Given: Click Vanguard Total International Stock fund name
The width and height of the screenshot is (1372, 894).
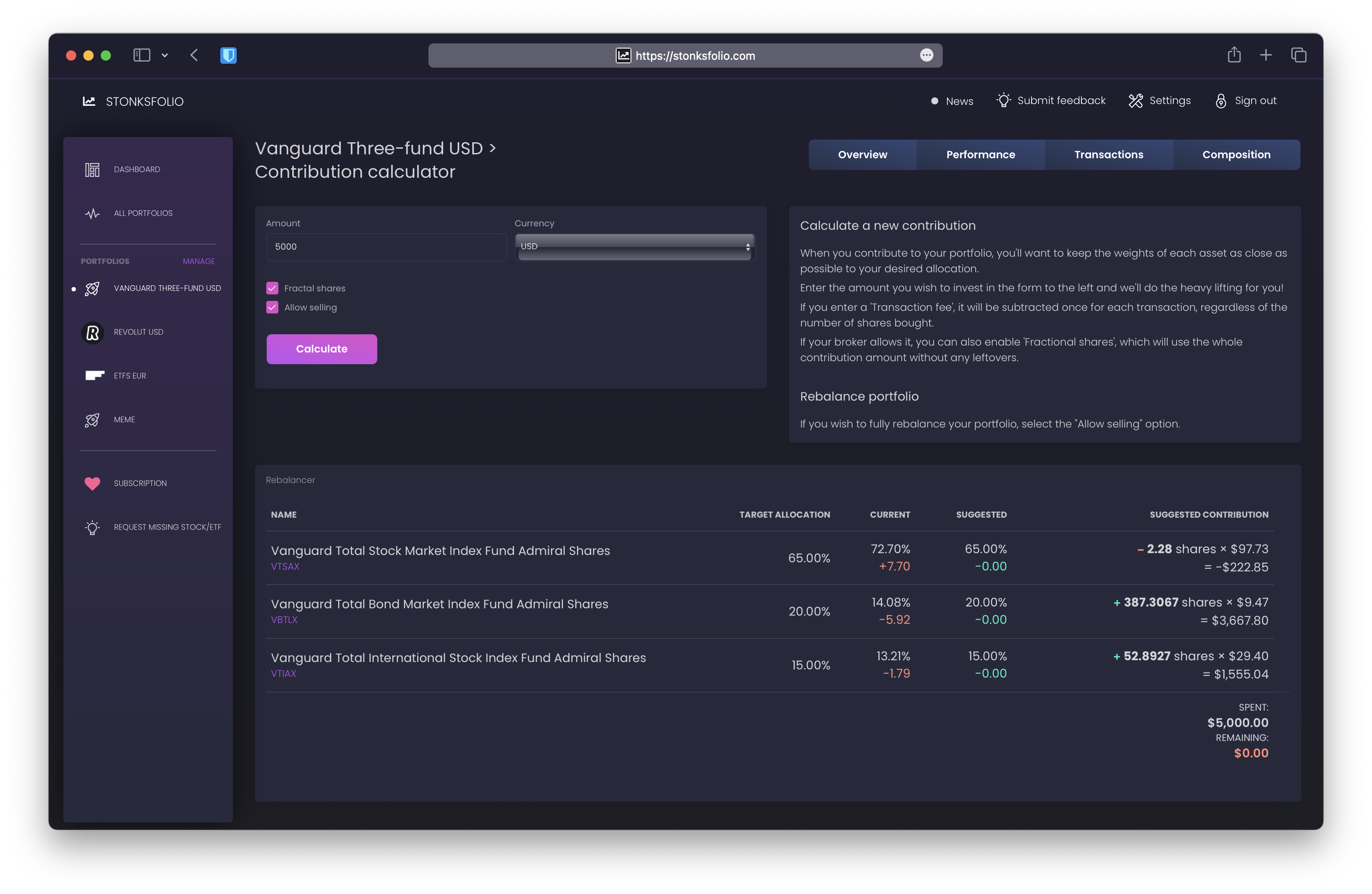Looking at the screenshot, I should click(458, 658).
